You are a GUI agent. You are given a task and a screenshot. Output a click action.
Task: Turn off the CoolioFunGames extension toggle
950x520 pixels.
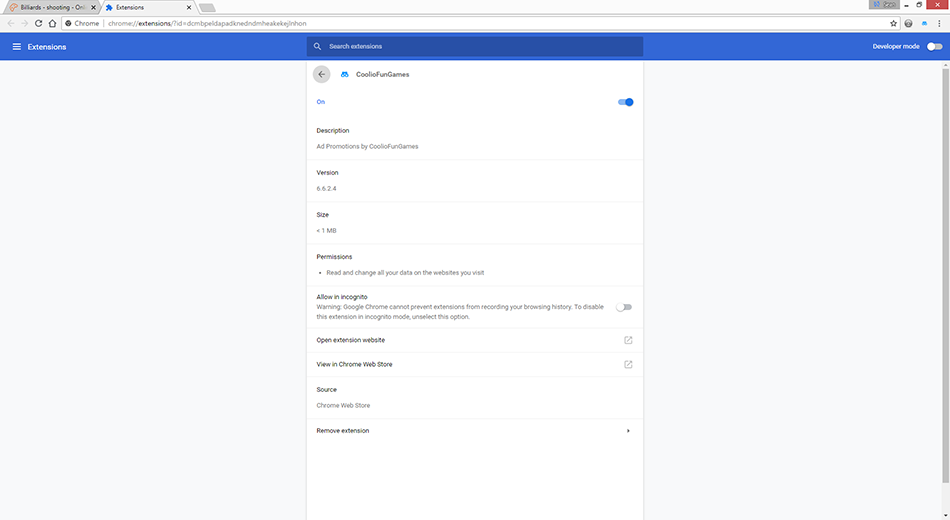coord(626,102)
